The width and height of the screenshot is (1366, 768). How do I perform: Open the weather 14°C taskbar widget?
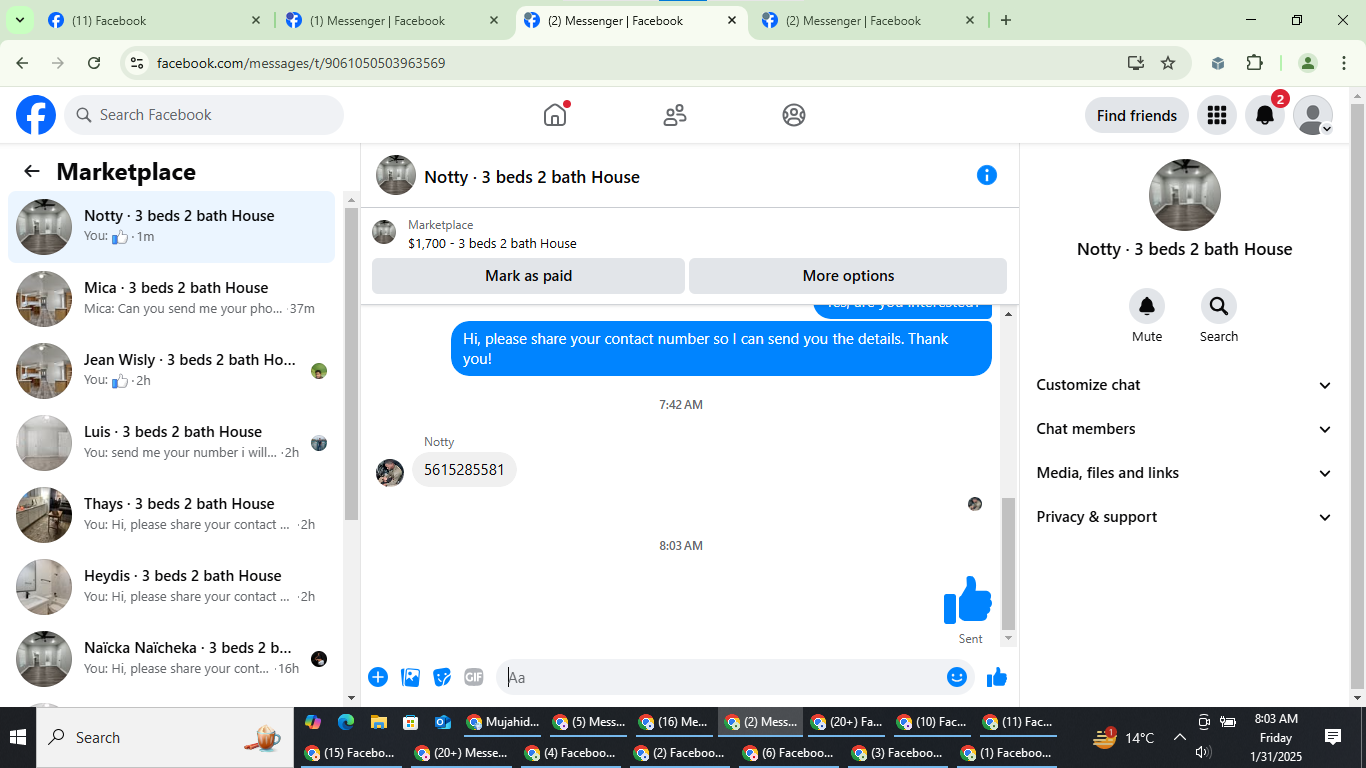coord(1125,738)
